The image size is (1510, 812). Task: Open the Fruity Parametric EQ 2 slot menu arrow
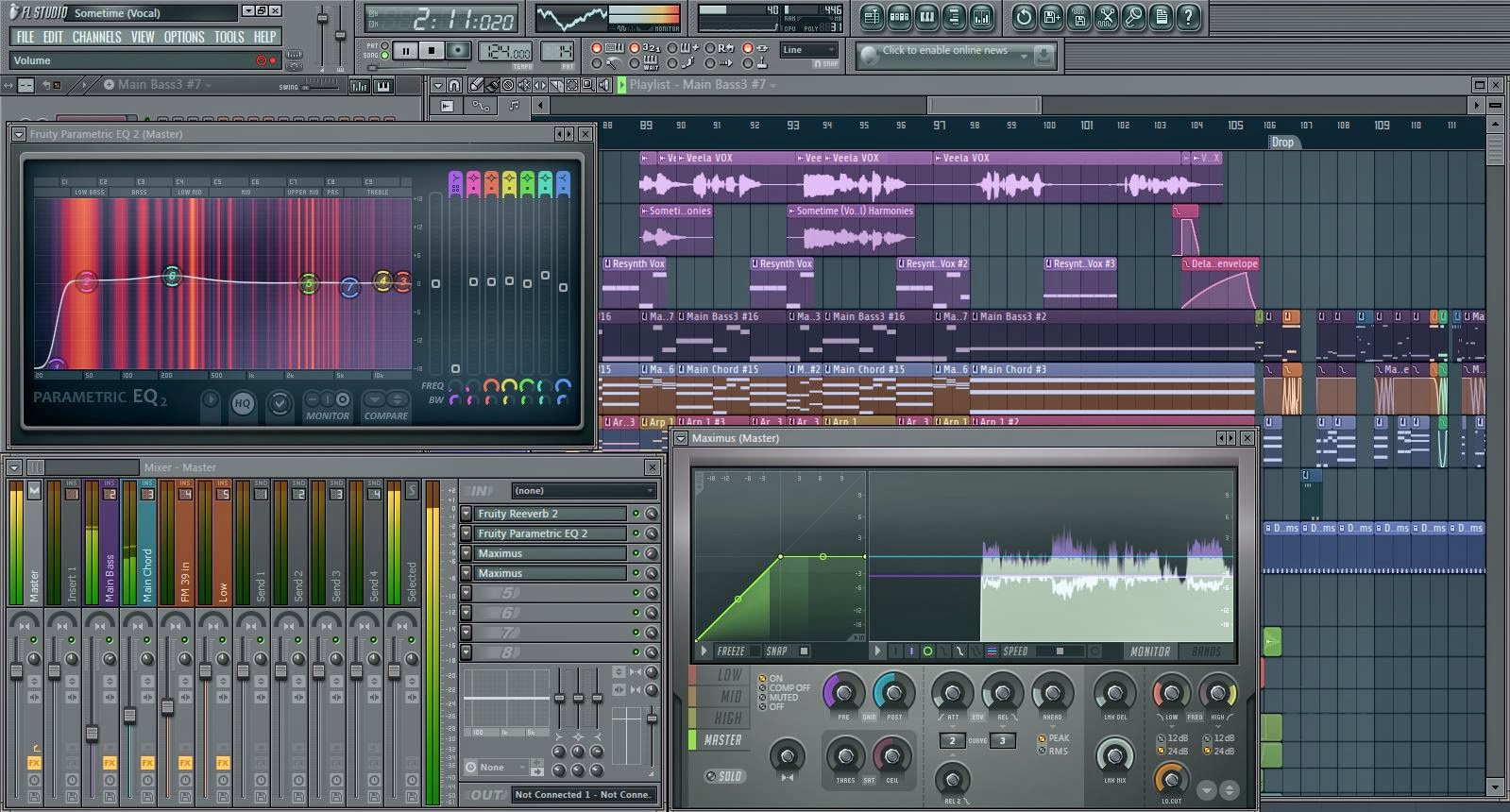pos(466,533)
